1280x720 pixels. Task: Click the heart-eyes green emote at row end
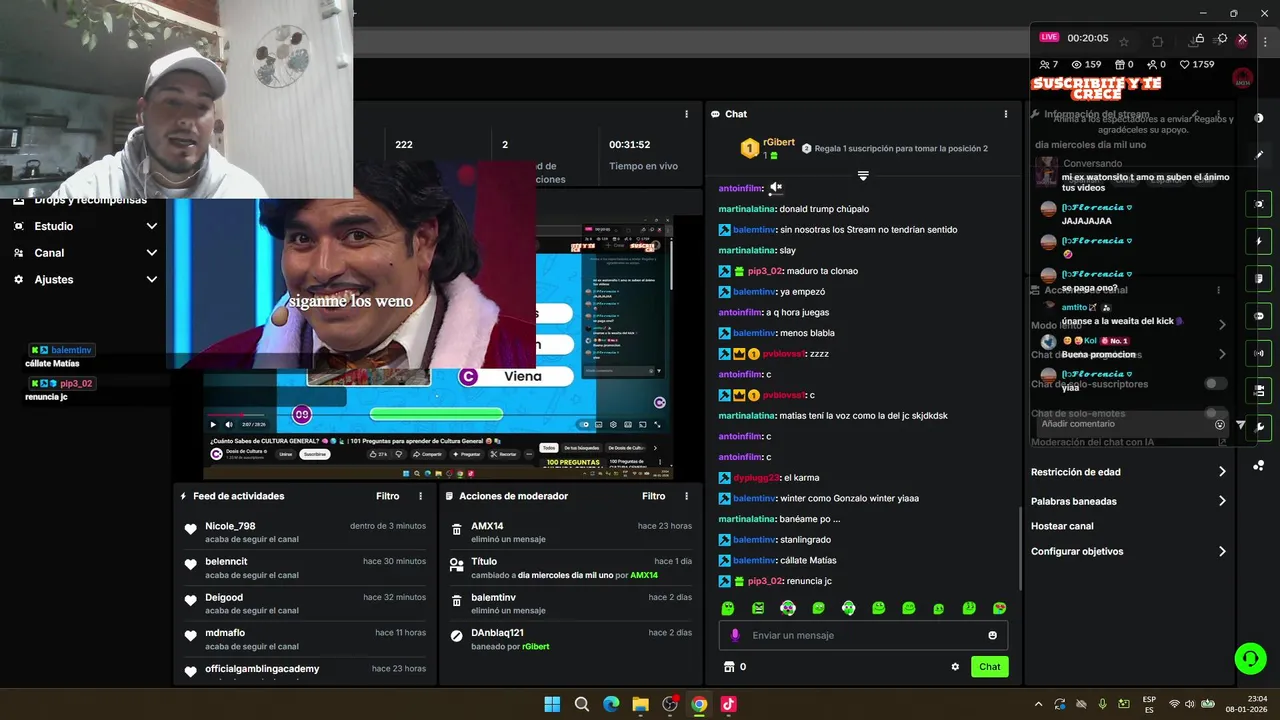(x=999, y=608)
